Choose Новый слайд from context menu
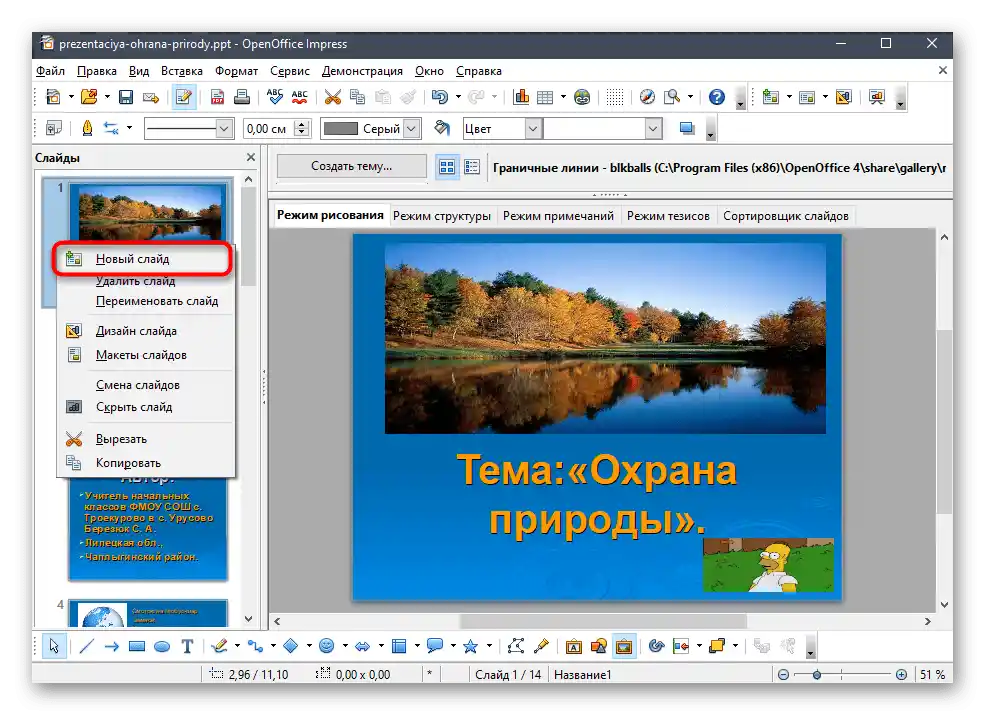The width and height of the screenshot is (985, 715). (x=132, y=259)
